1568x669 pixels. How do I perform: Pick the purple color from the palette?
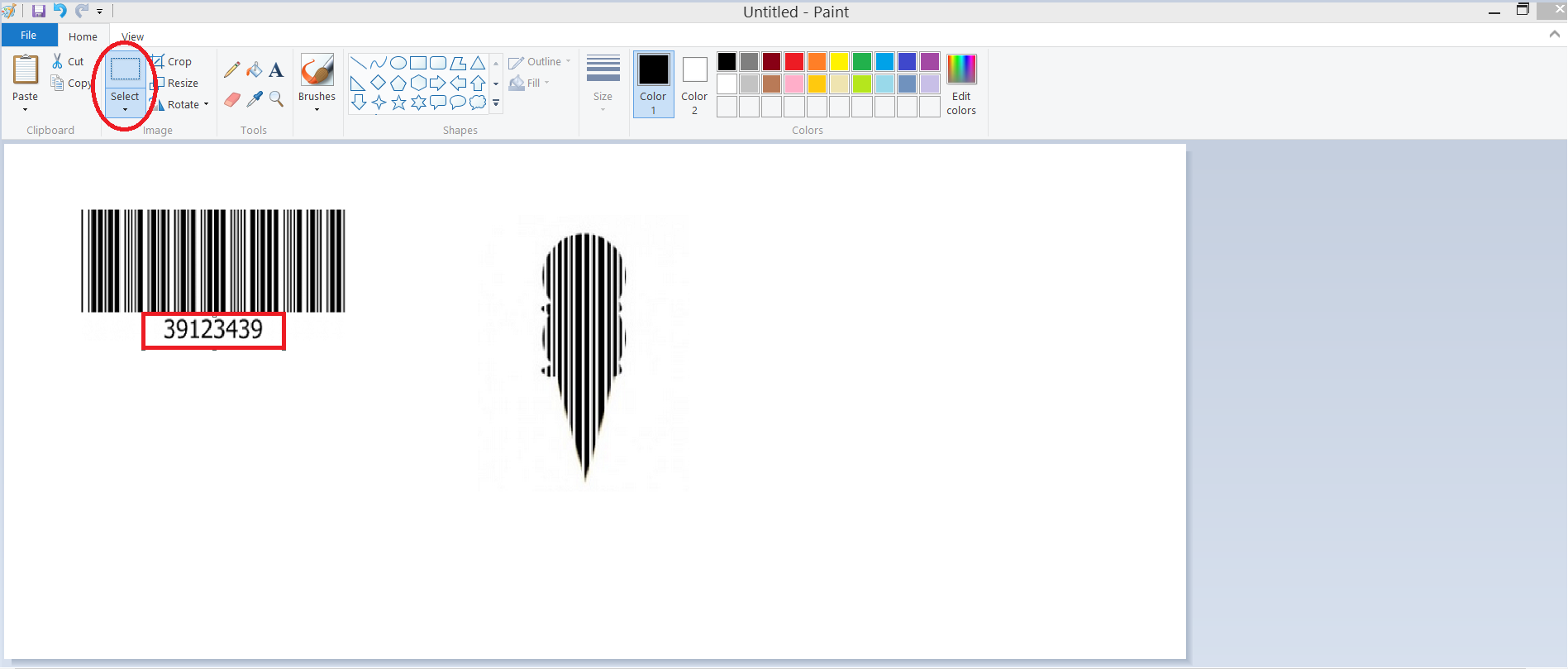click(930, 61)
